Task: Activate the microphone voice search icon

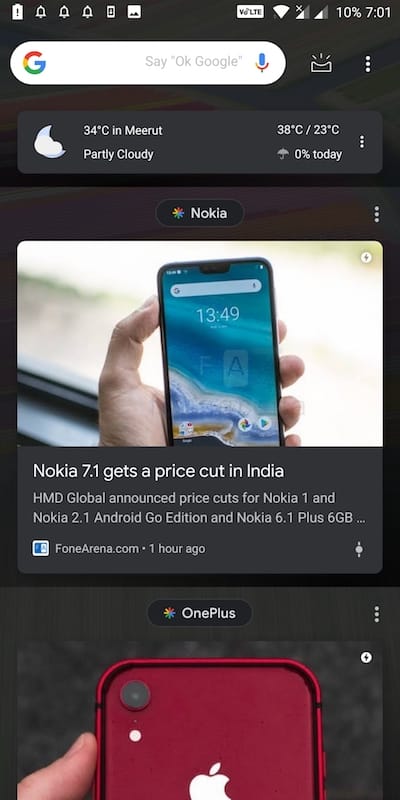Action: [x=262, y=62]
